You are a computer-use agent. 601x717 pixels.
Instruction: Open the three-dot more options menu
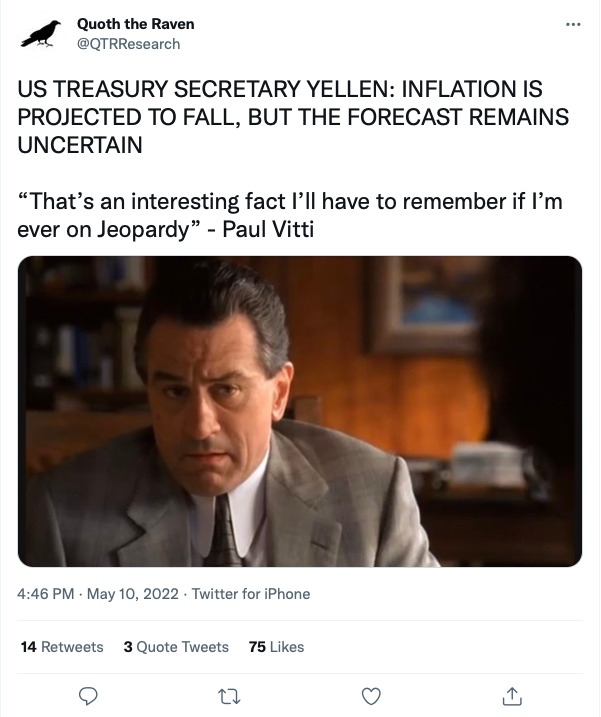(x=572, y=24)
